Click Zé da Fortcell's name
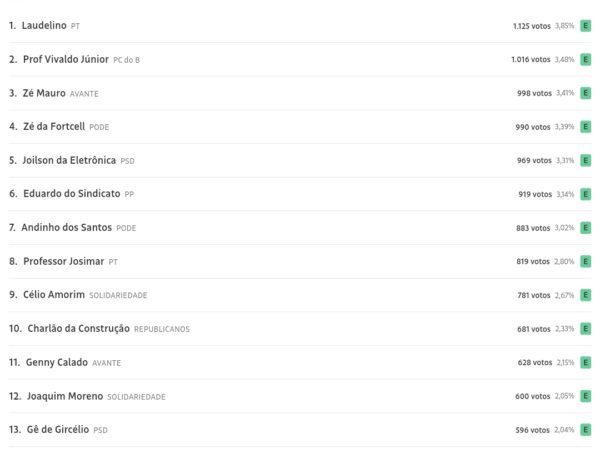The height and width of the screenshot is (454, 600). point(54,127)
